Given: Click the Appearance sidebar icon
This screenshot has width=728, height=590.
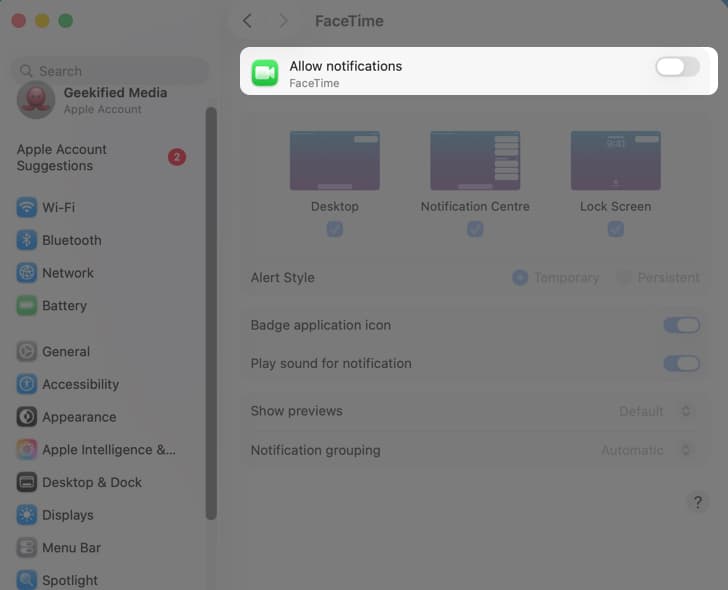Looking at the screenshot, I should coord(26,417).
